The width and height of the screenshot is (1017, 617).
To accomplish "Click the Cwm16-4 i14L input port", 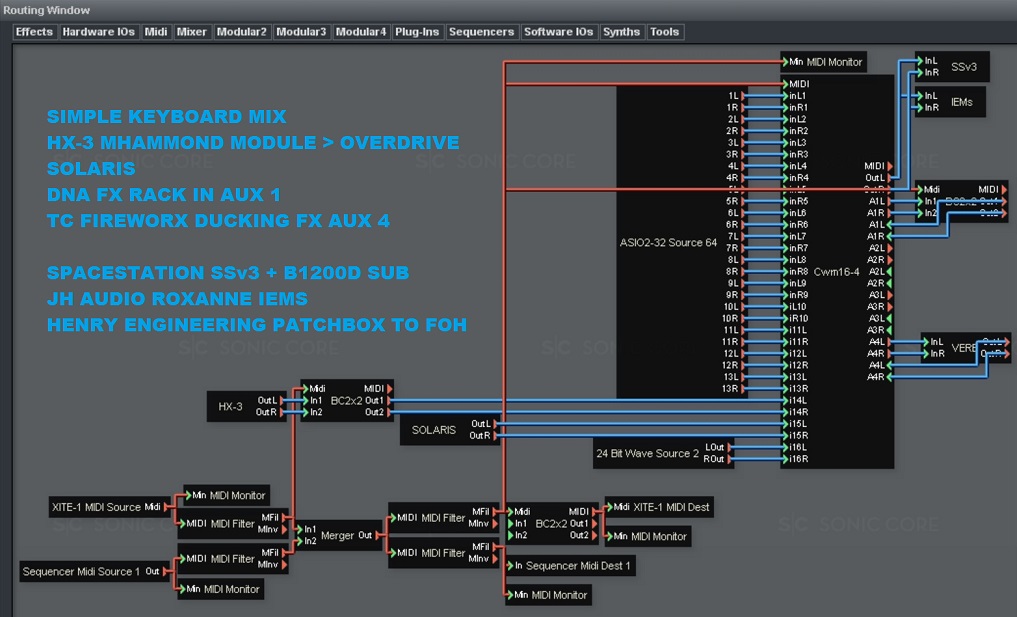I will [785, 401].
